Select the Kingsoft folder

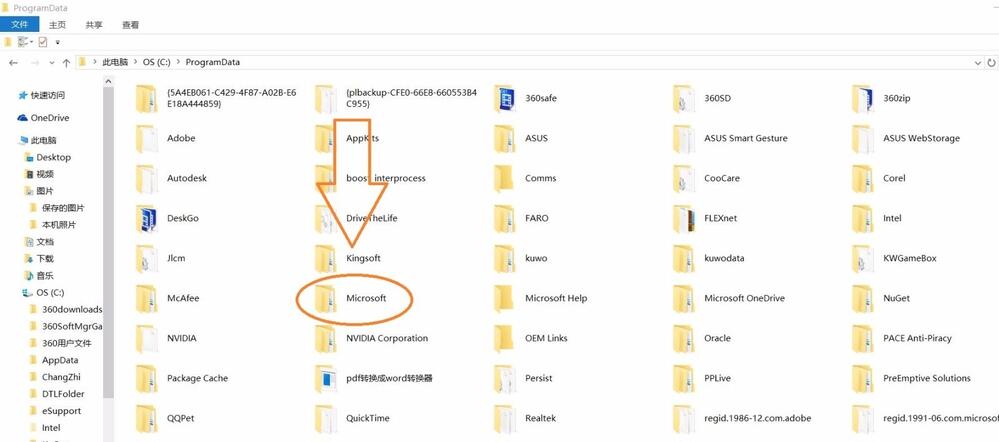tap(348, 258)
